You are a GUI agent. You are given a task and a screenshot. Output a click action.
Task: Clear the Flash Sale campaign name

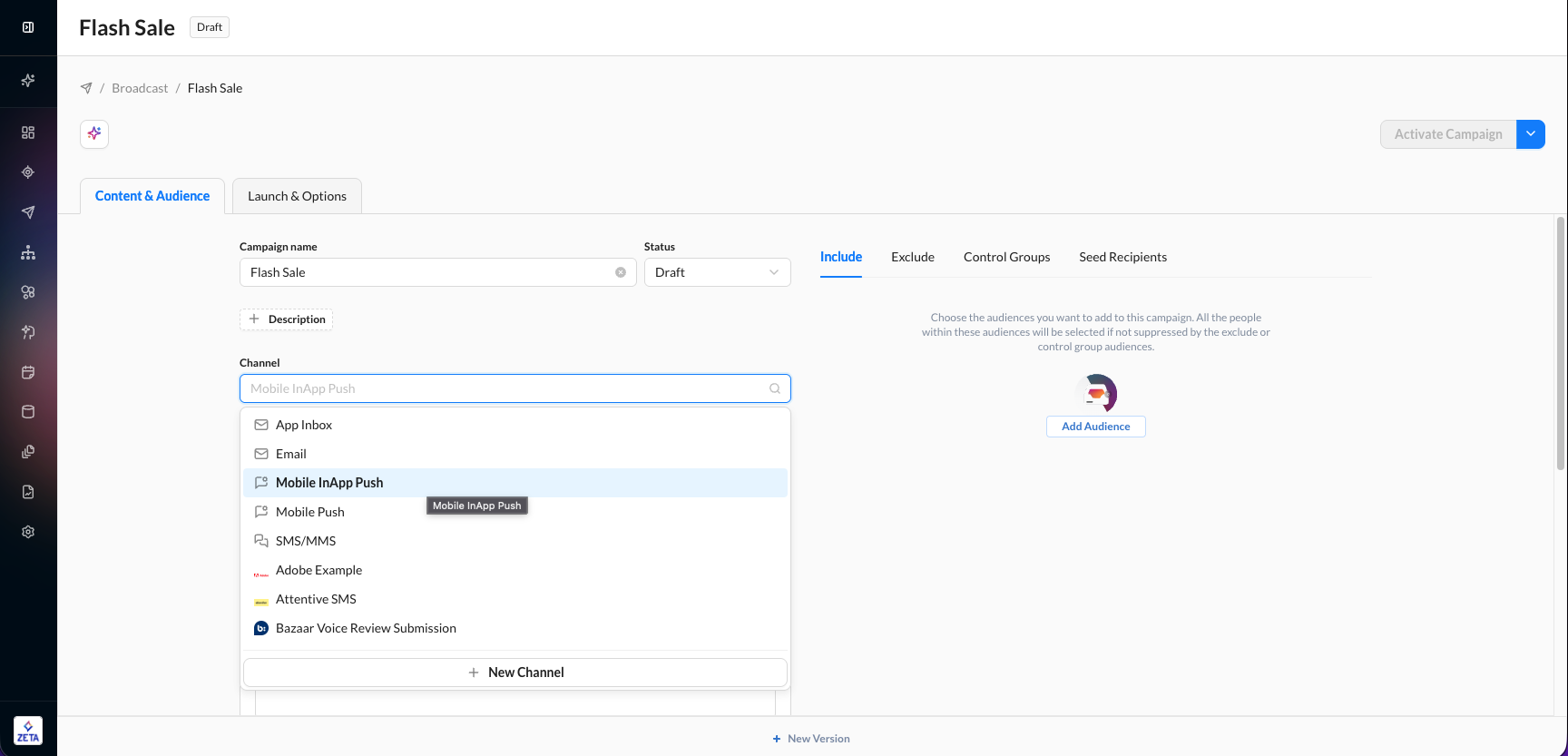click(x=621, y=272)
